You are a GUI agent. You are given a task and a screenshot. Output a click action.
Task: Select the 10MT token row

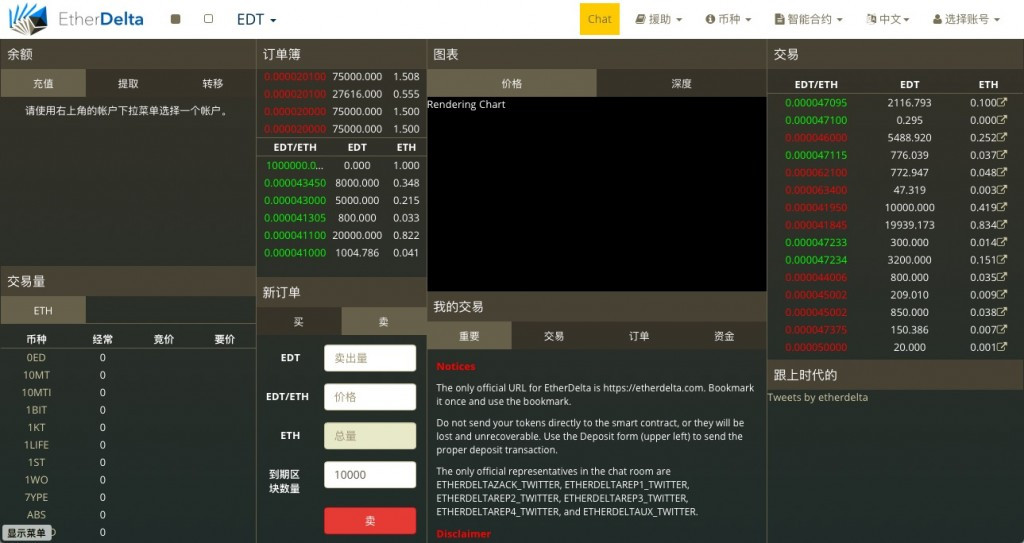pos(128,375)
